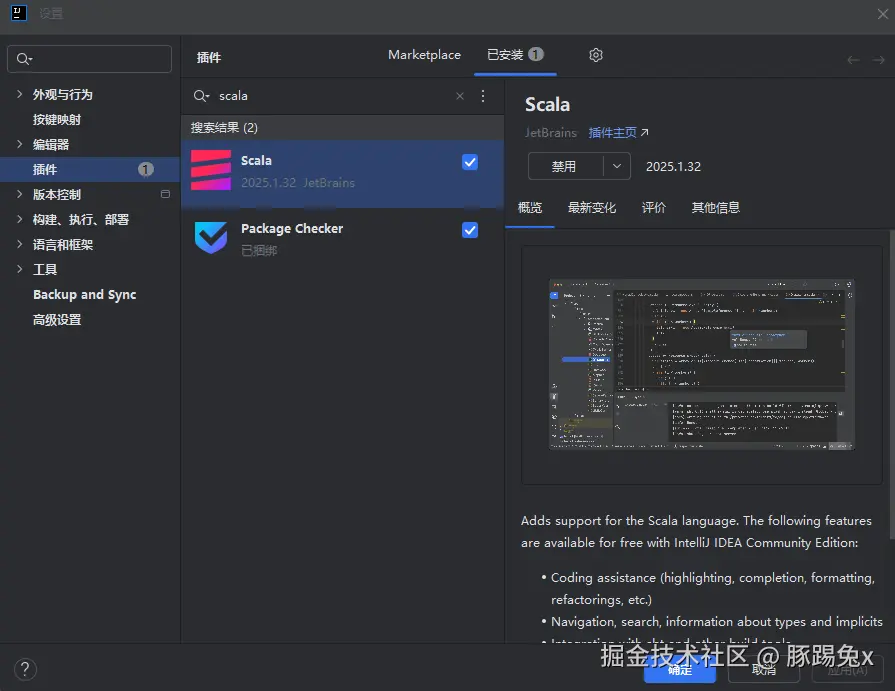Clear the scala plugin search text
This screenshot has width=895, height=691.
click(459, 96)
